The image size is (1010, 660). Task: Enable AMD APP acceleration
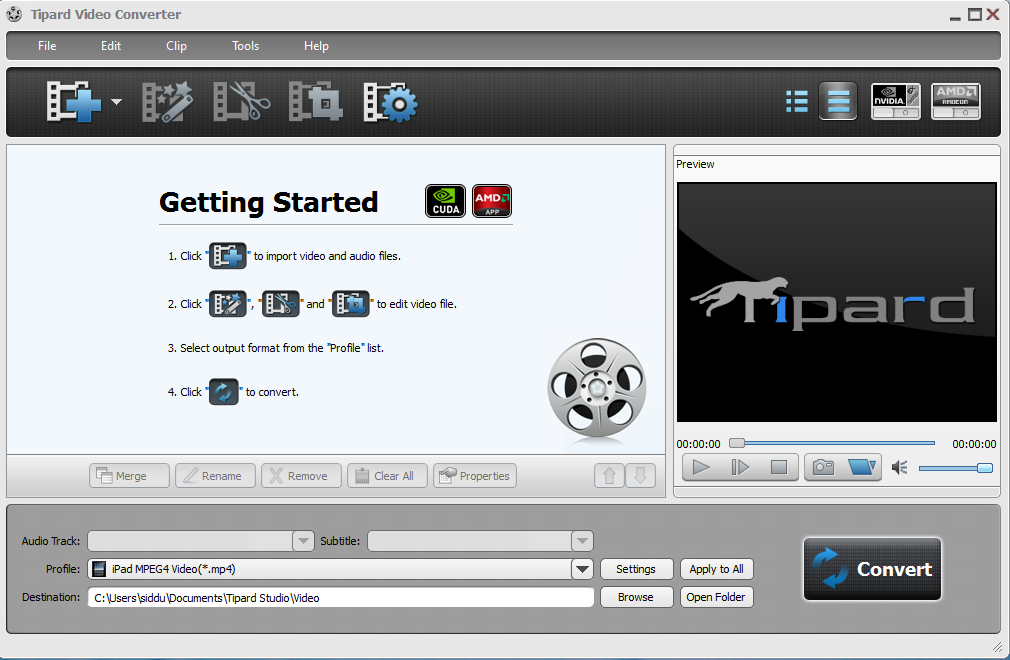954,101
